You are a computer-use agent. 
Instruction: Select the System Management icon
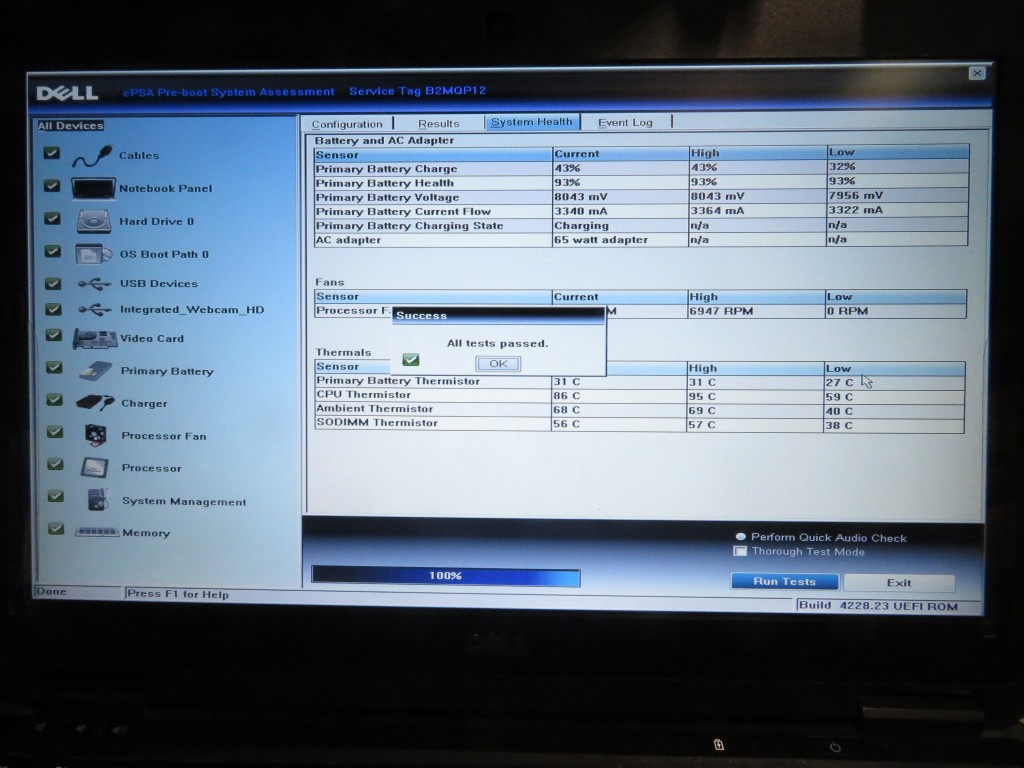point(98,500)
